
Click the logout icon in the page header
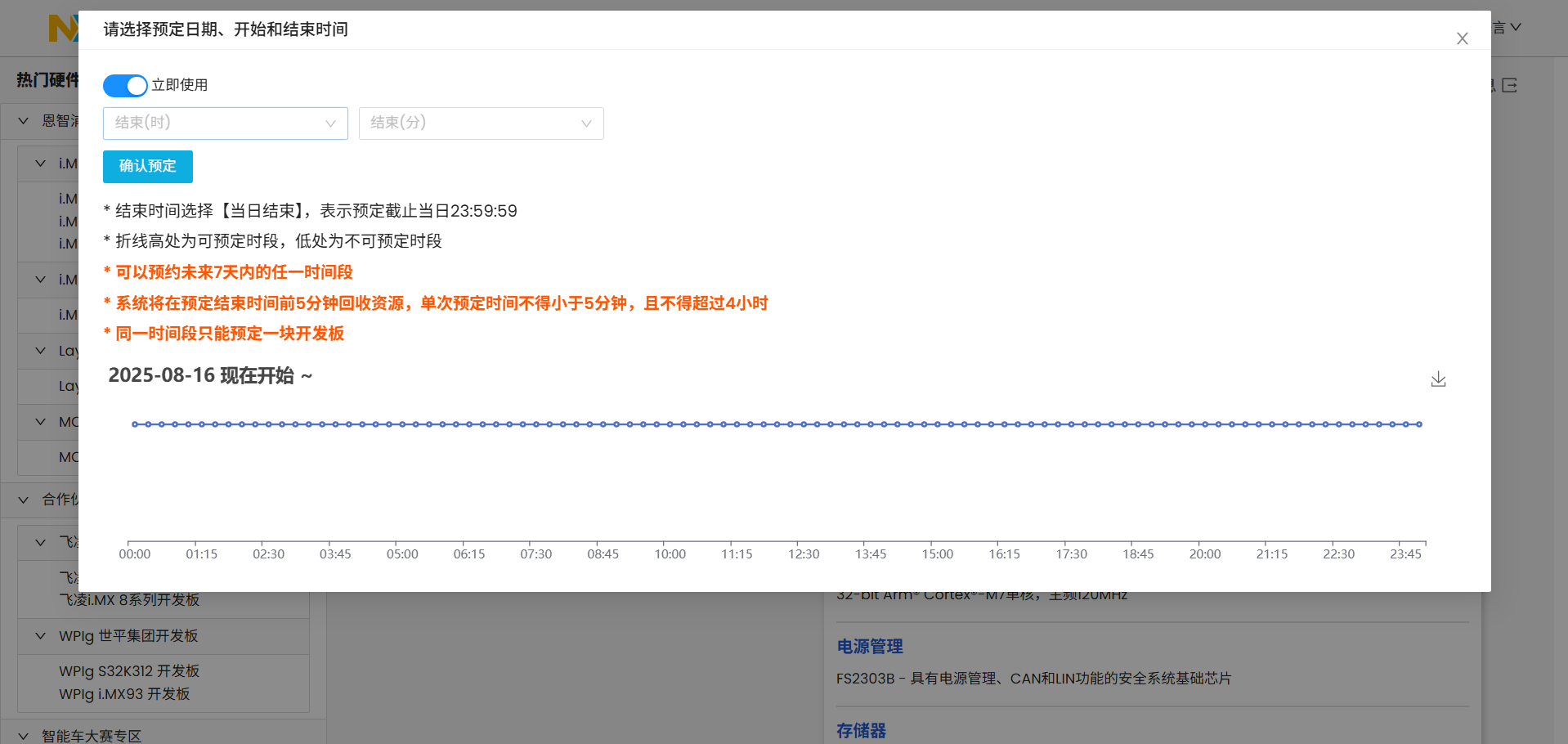[1510, 85]
